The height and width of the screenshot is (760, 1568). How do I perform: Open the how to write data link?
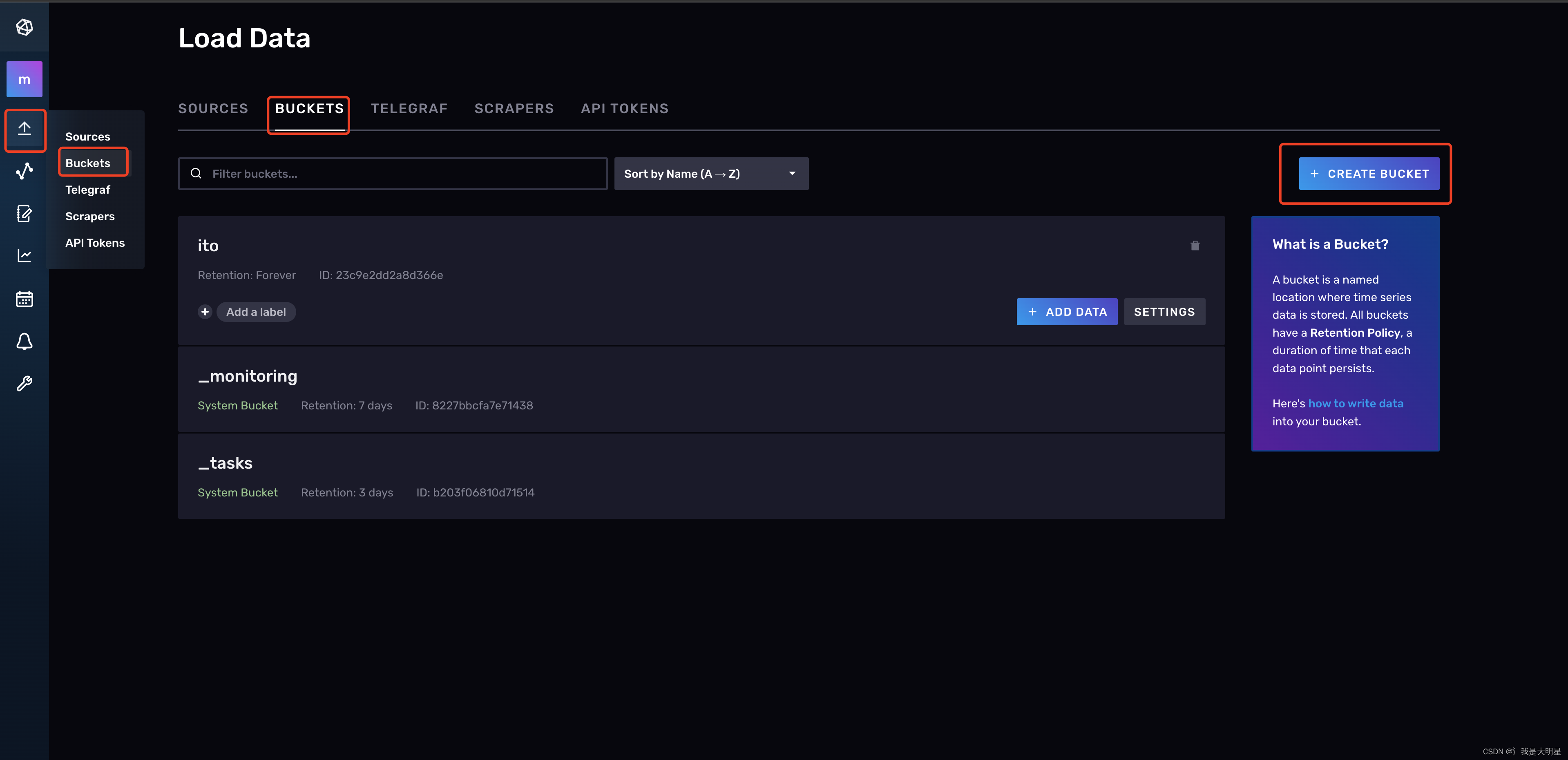[x=1356, y=403]
